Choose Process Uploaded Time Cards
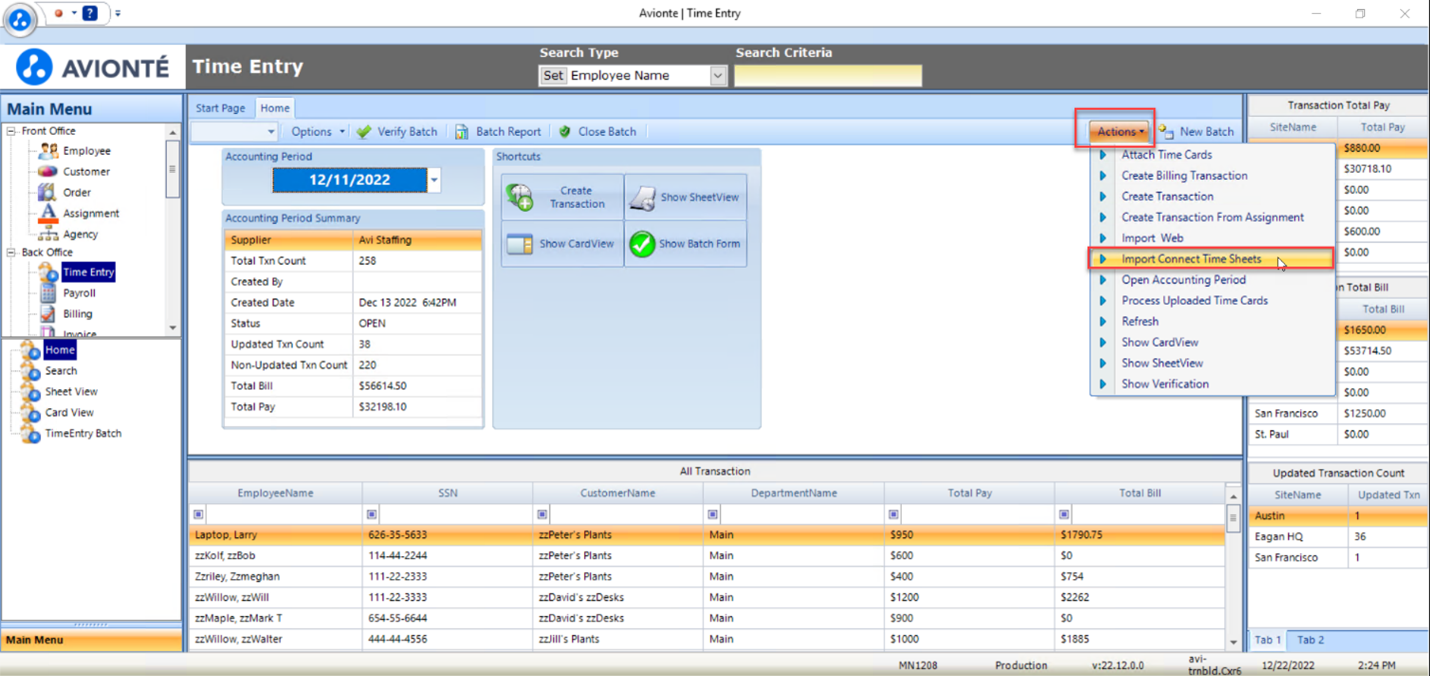 point(1194,301)
